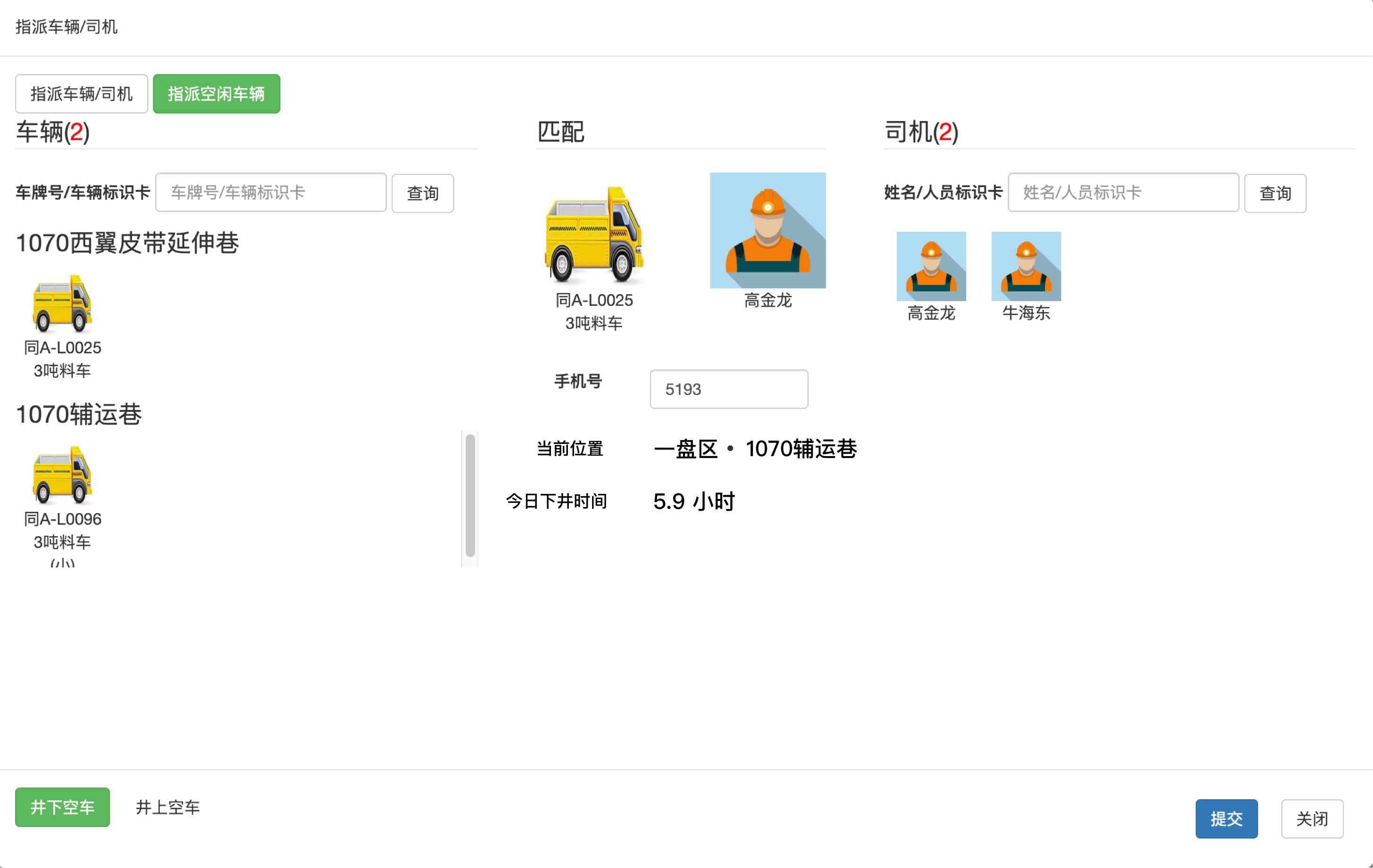
Task: Click matched driver 高金龙 large avatar
Action: click(767, 230)
